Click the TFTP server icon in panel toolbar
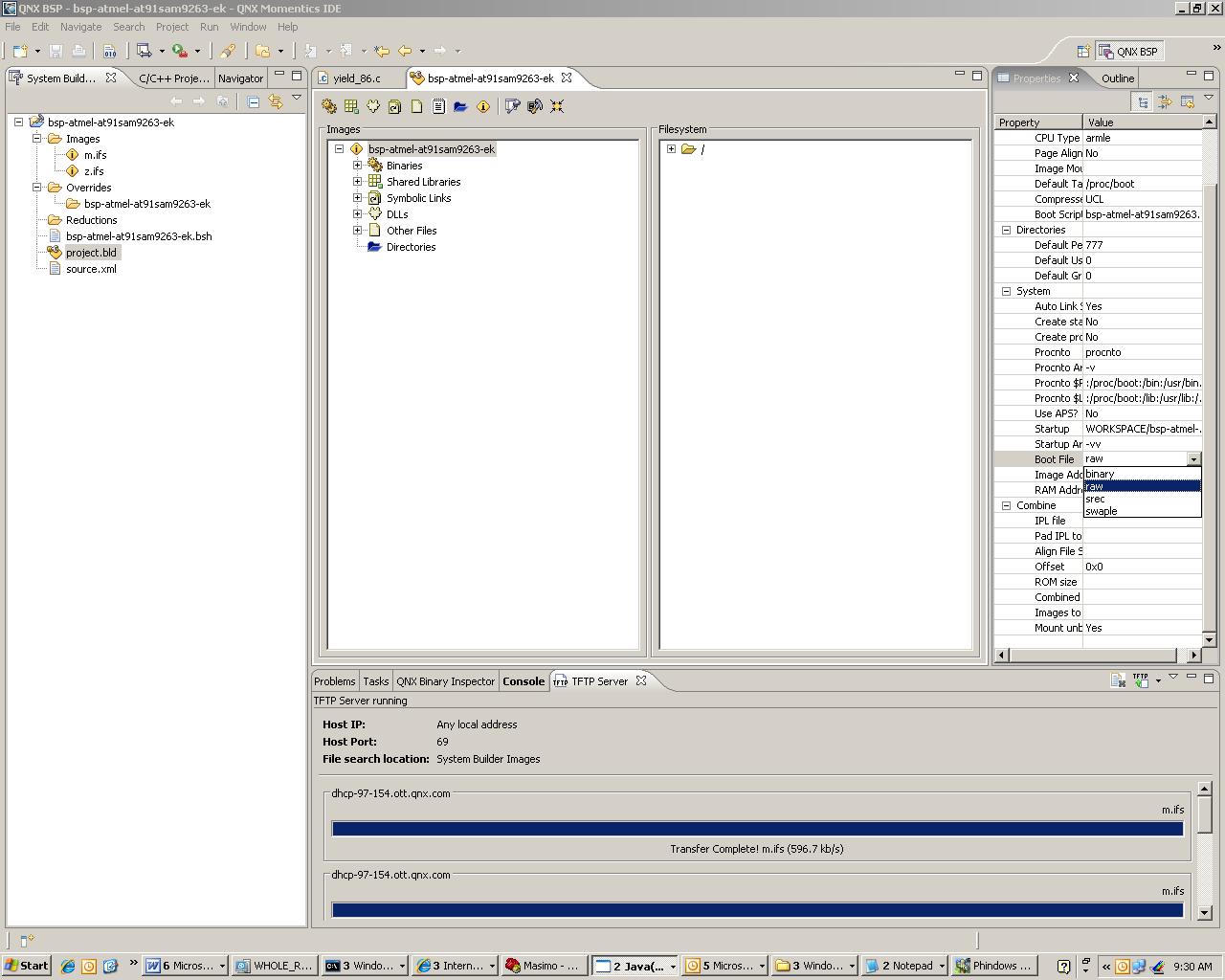Viewport: 1225px width, 980px height. (1140, 680)
